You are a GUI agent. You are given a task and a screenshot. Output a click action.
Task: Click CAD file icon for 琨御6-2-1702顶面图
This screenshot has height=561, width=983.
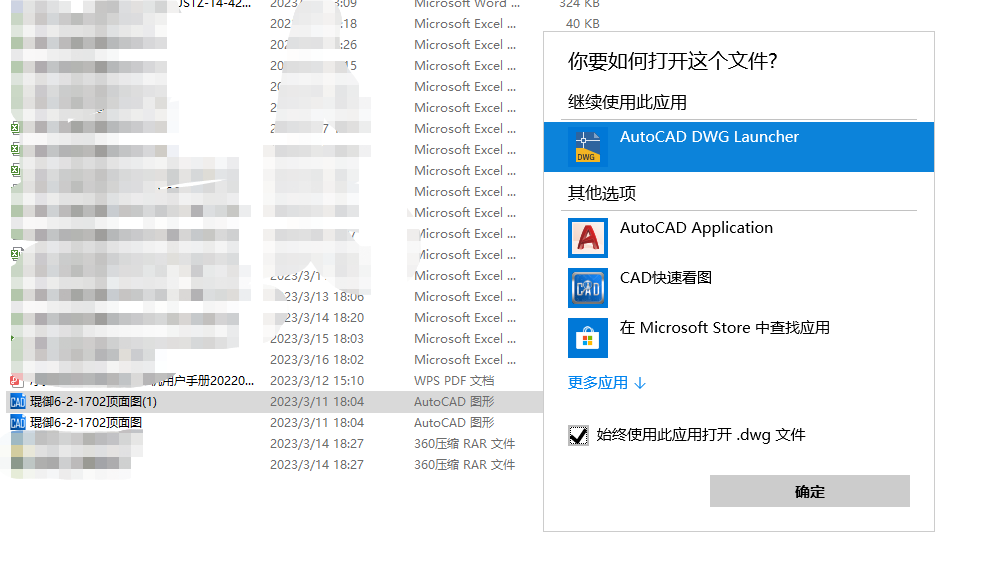pyautogui.click(x=18, y=423)
